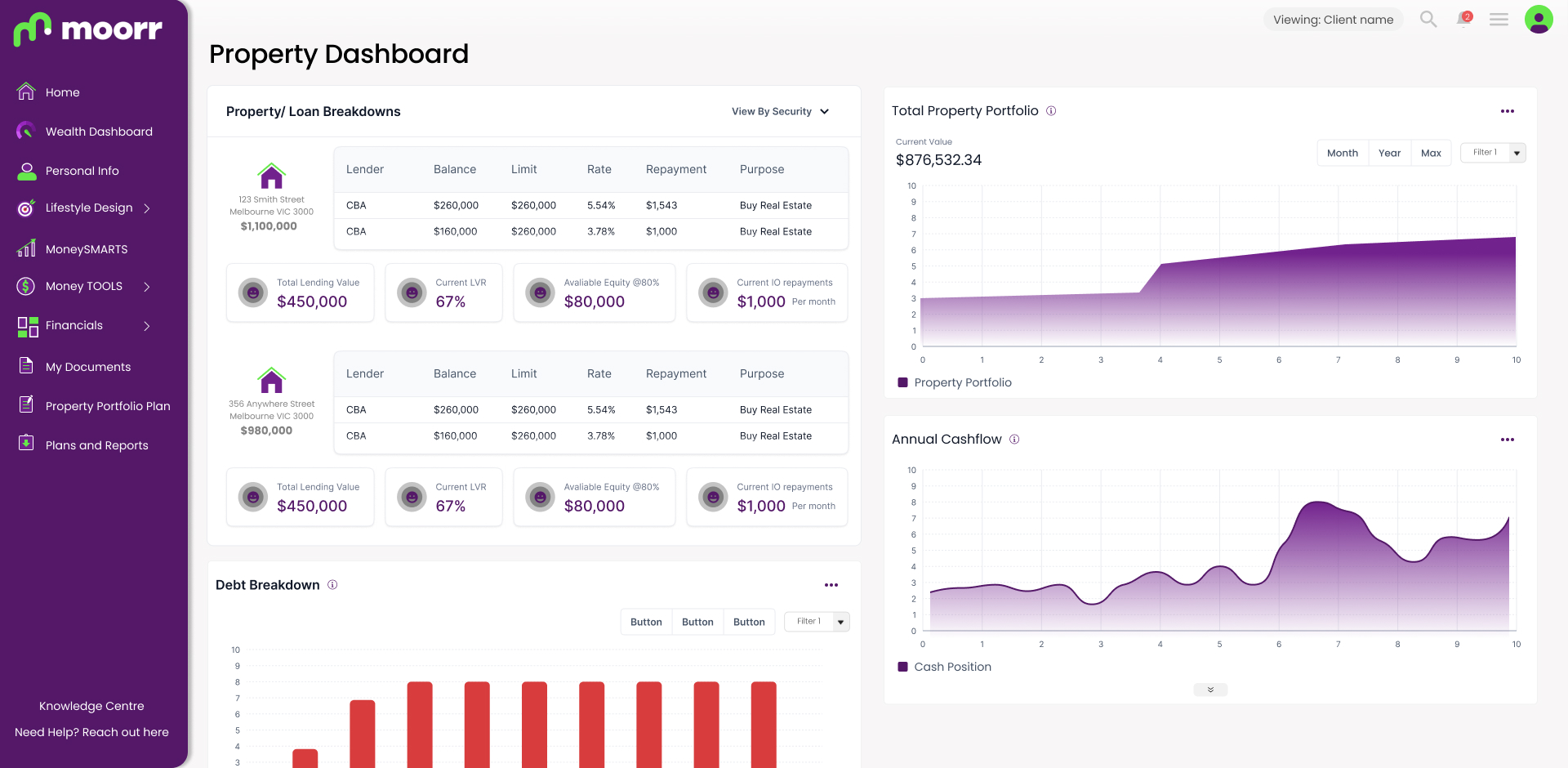Viewport: 1568px width, 768px height.
Task: Open notifications bell with red badge
Action: [x=1464, y=18]
